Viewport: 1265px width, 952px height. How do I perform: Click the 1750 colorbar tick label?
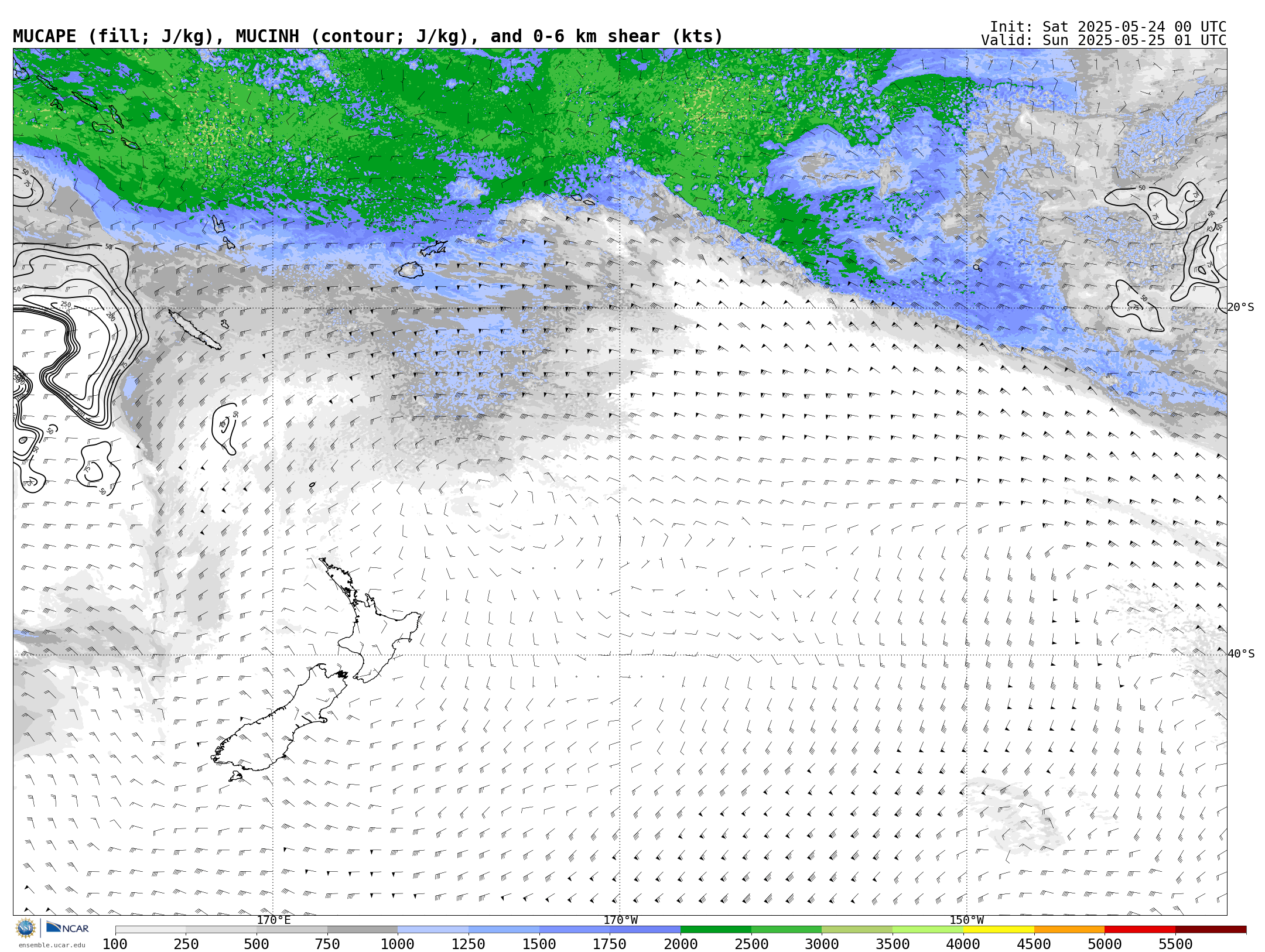(x=610, y=944)
